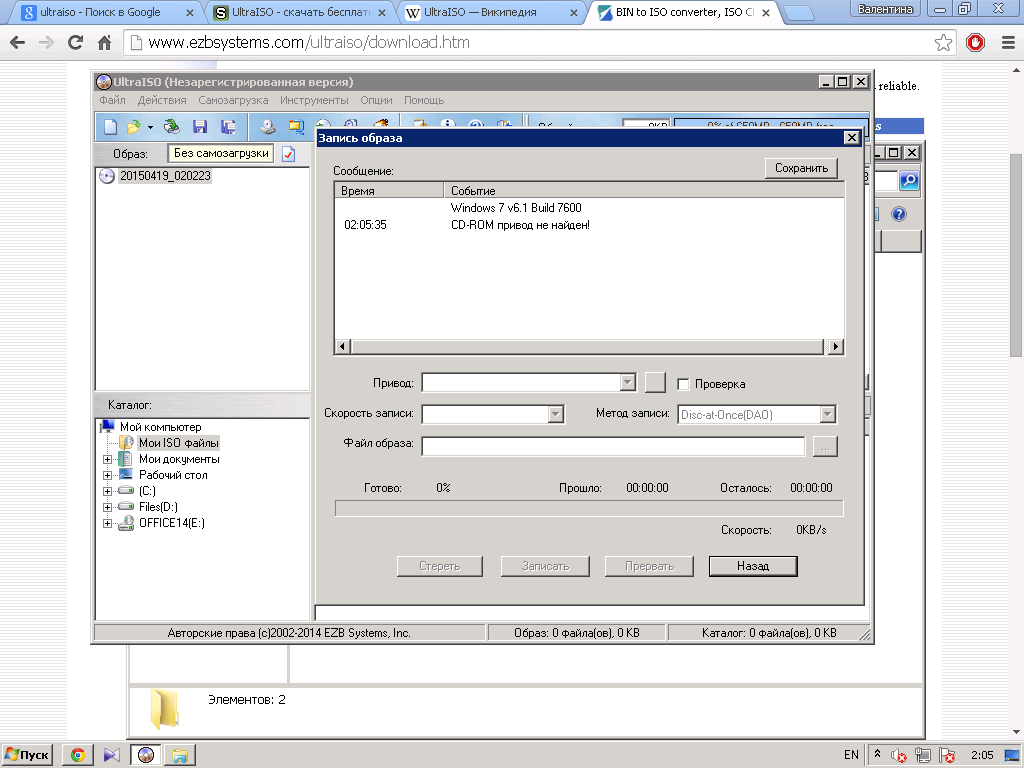Bookmark the page with the star icon
Viewport: 1024px width, 768px height.
[x=943, y=43]
